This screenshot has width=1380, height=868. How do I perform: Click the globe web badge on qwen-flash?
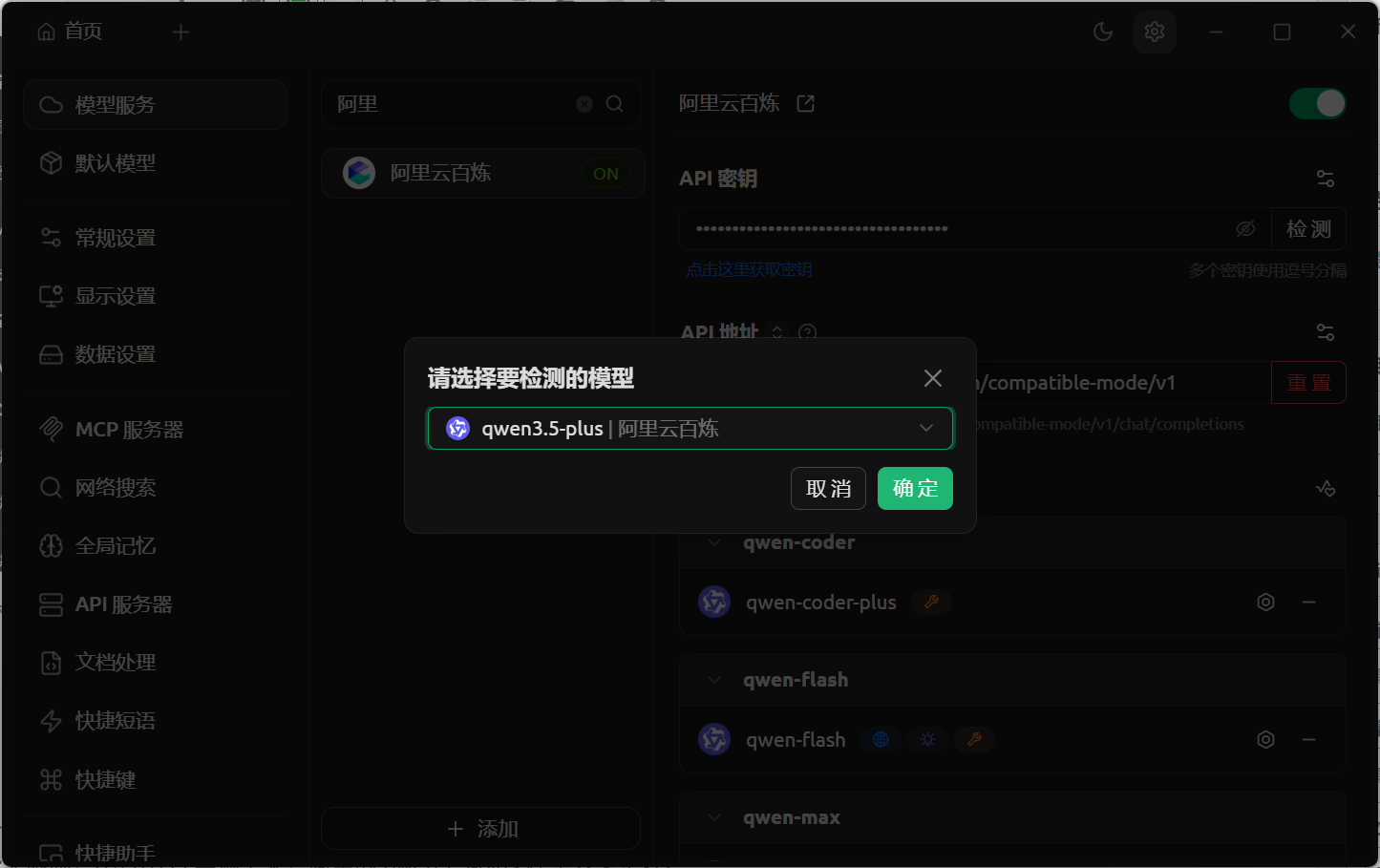point(880,738)
